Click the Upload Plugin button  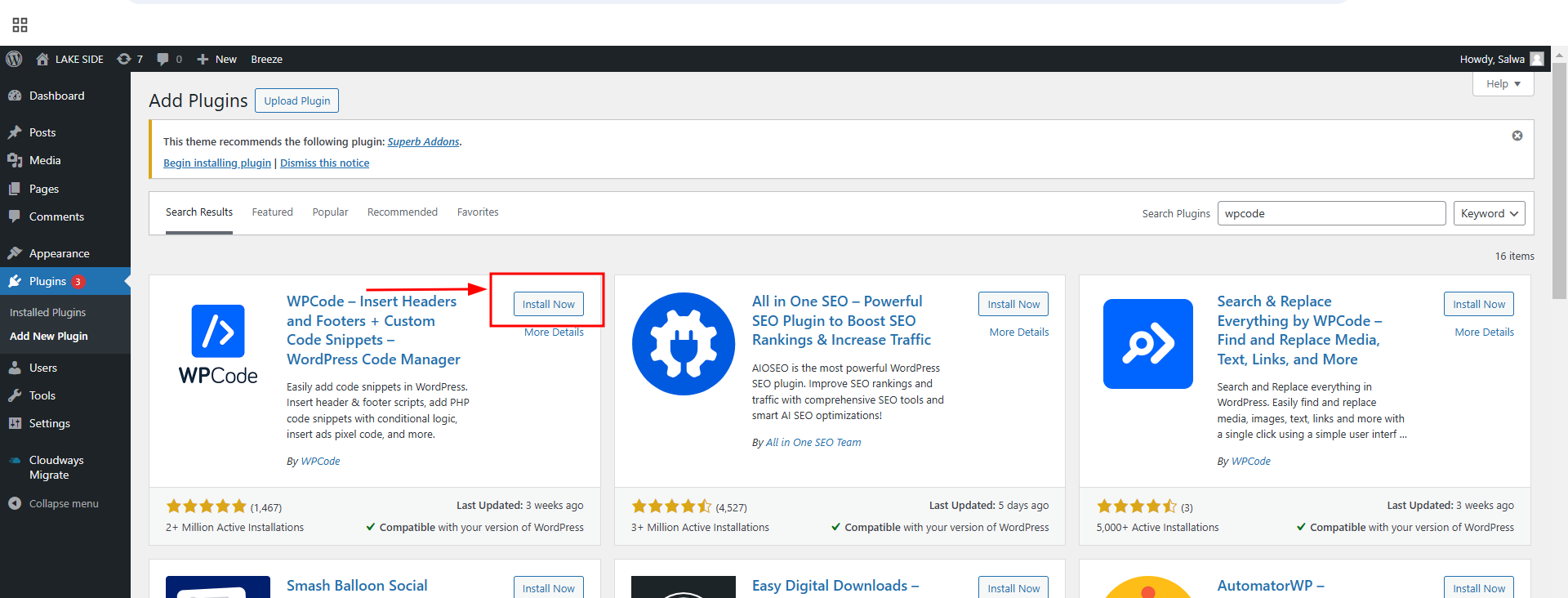[x=296, y=100]
